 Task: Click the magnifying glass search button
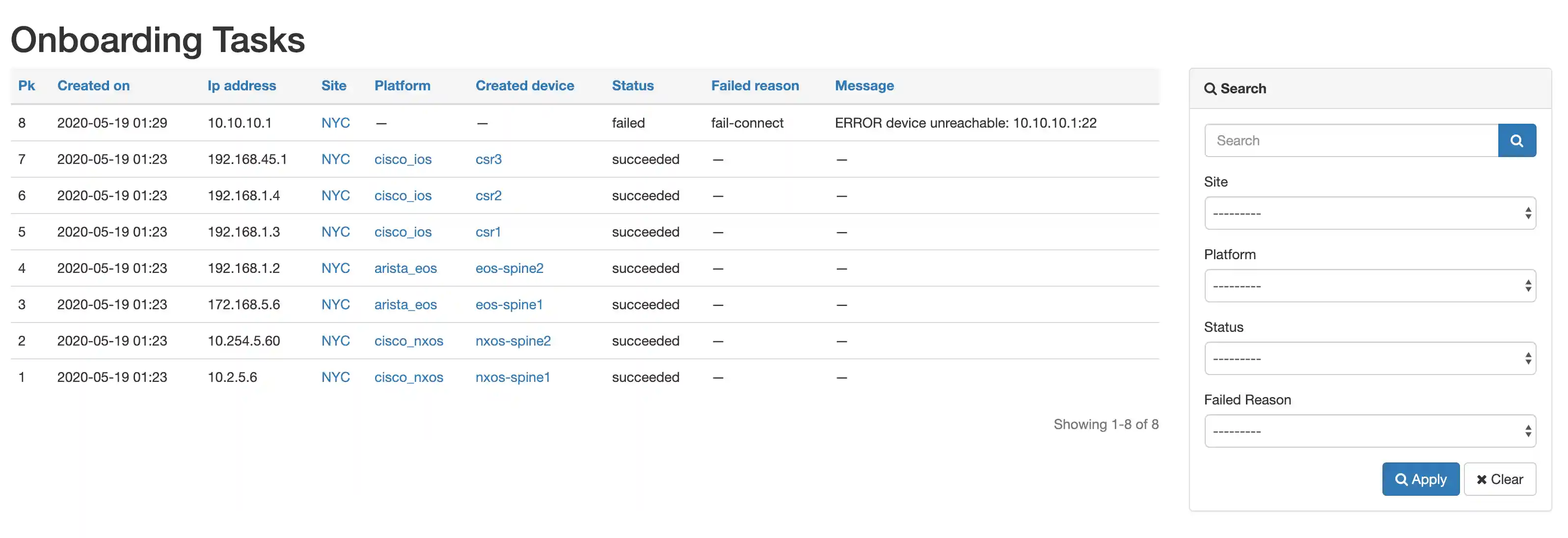(1517, 140)
